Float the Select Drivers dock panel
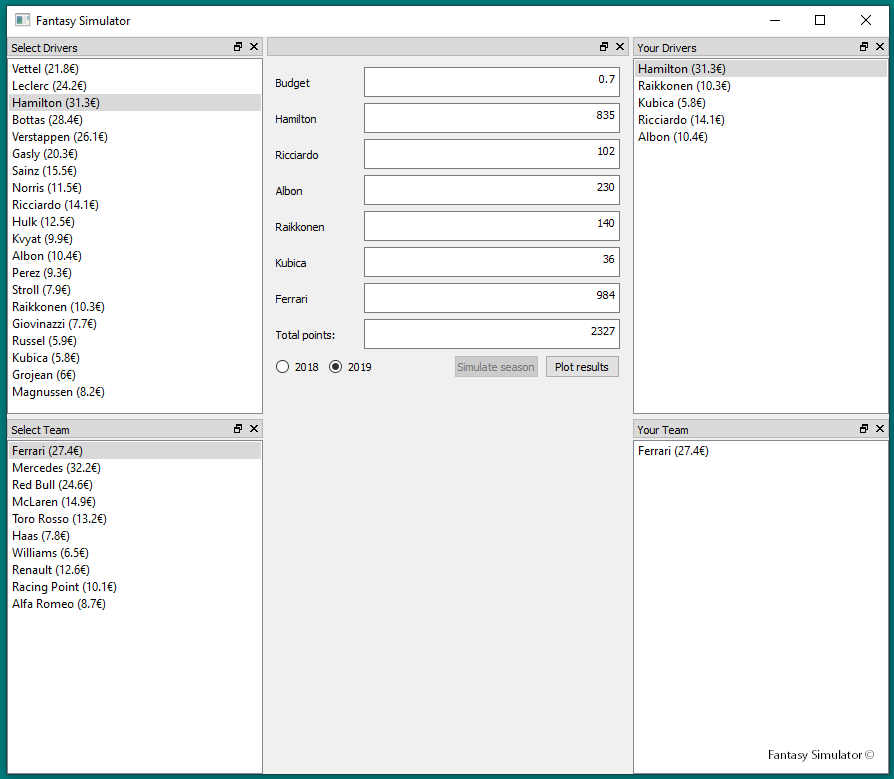 [238, 47]
